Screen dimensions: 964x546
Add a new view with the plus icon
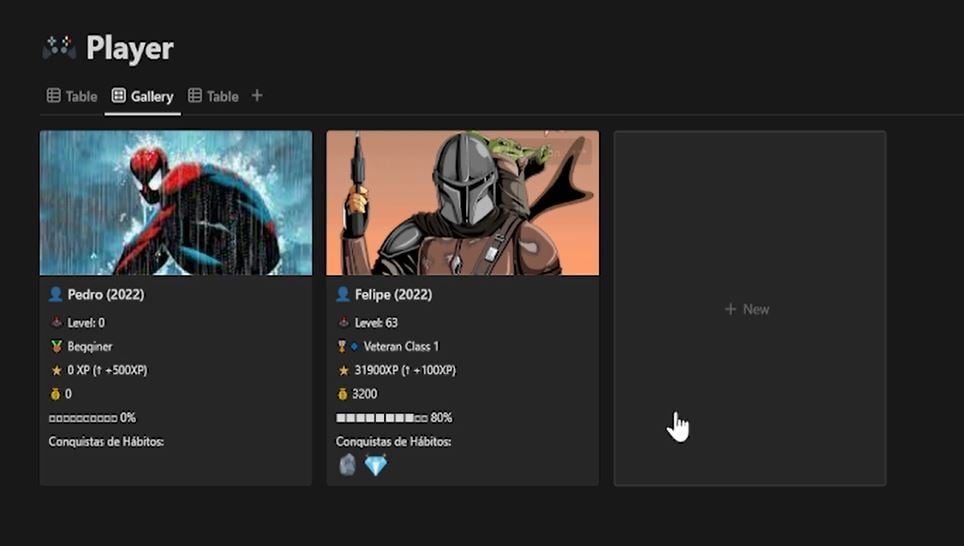coord(257,95)
